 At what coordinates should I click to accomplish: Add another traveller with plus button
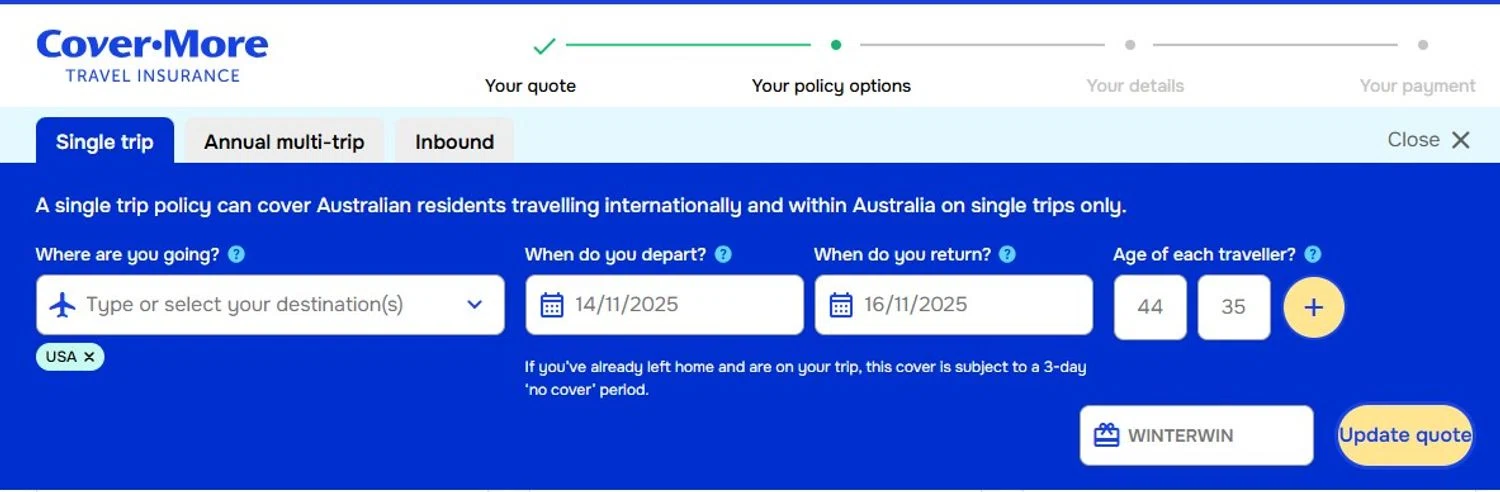pyautogui.click(x=1313, y=307)
